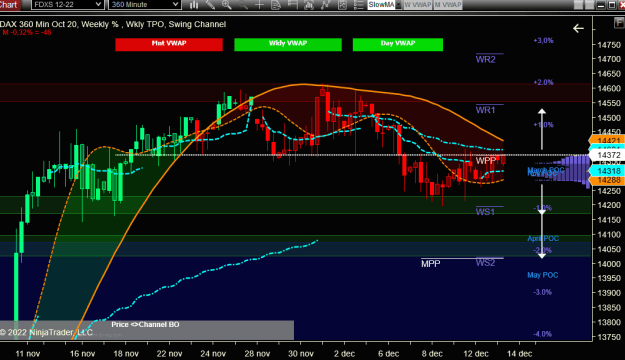
Task: Click the 14000 price axis label
Action: coord(609,264)
